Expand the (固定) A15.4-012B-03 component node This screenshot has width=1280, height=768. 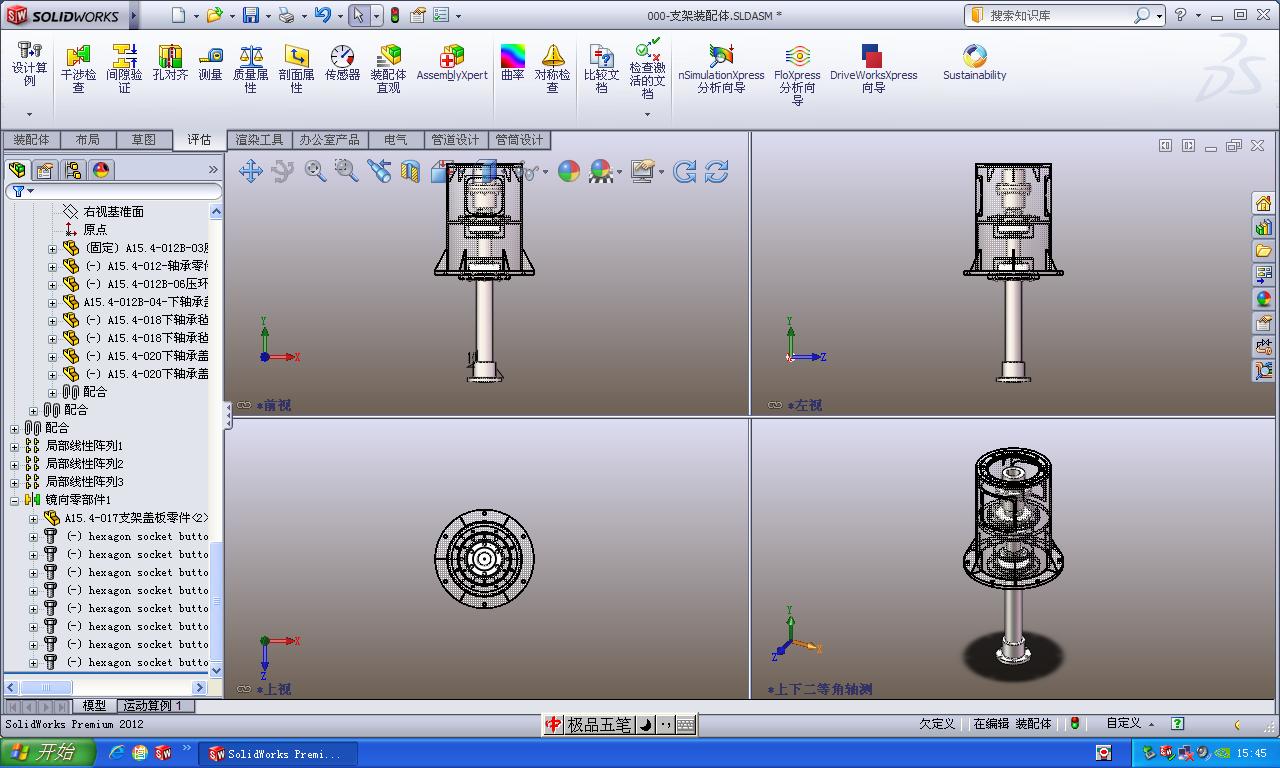click(53, 248)
